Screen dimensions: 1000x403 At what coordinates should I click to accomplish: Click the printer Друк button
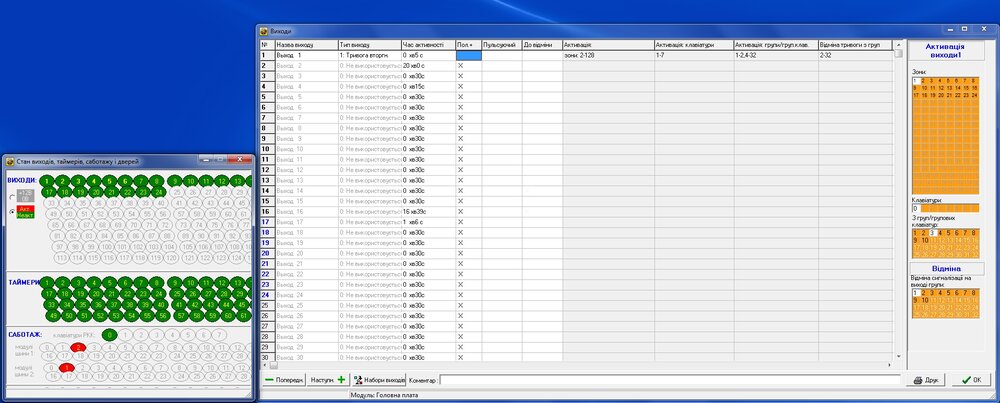[925, 379]
